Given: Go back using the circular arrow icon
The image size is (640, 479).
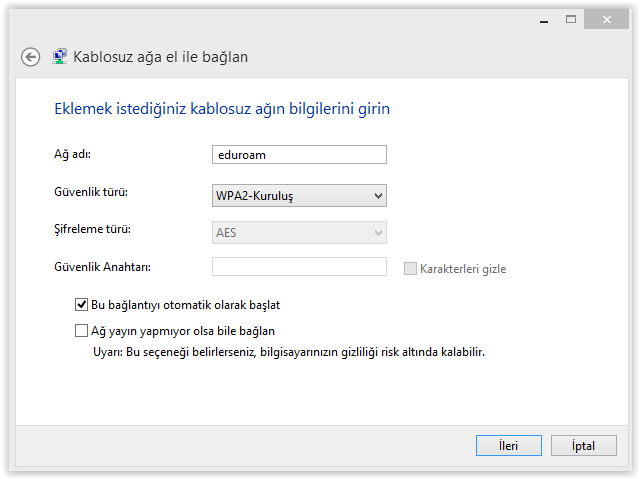Looking at the screenshot, I should 31,57.
